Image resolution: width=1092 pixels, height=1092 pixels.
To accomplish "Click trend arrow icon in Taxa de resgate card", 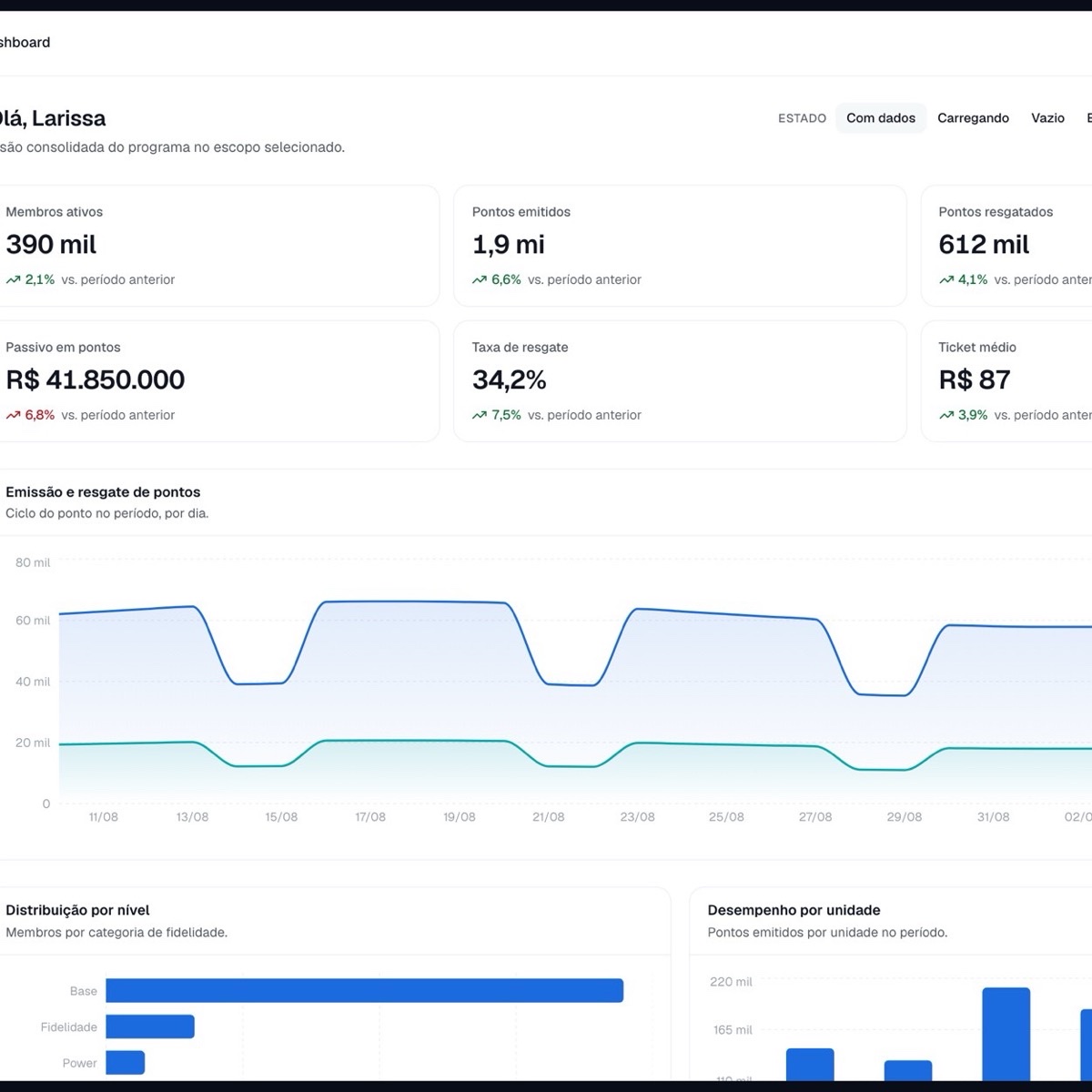I will point(480,415).
